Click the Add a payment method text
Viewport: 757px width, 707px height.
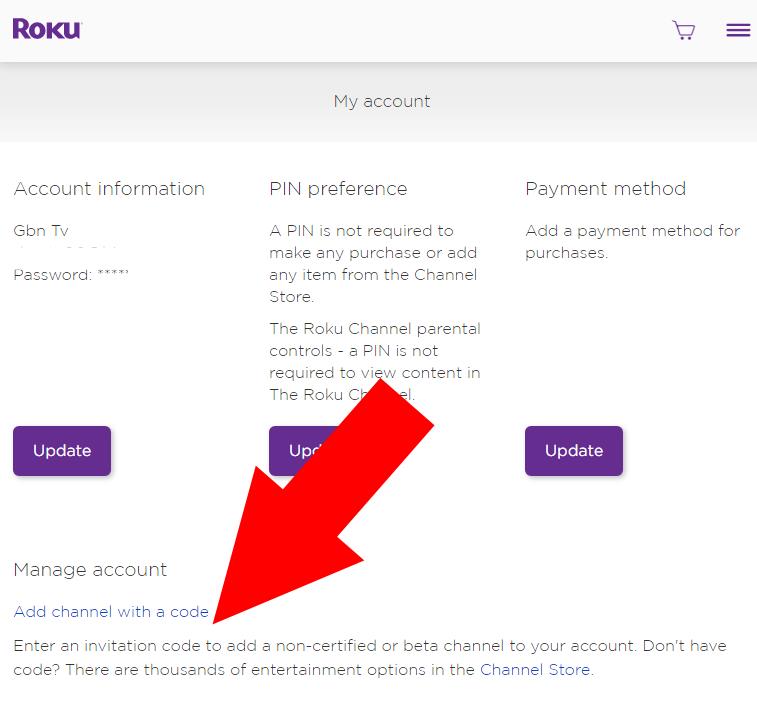point(632,241)
